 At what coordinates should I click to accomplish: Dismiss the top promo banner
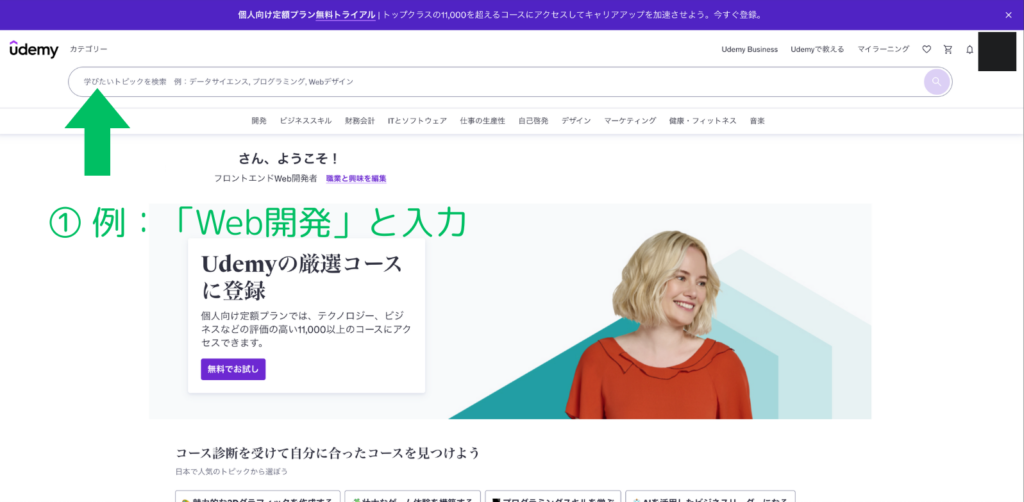pos(1008,14)
